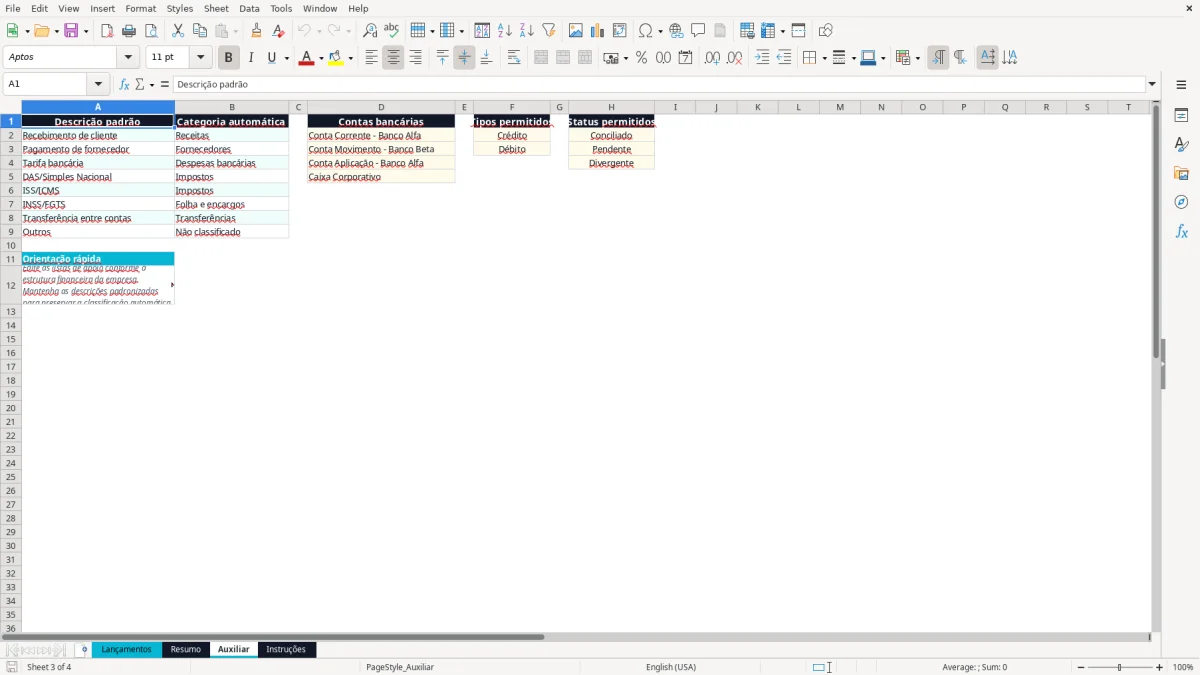Open the Sheet menu

216,8
